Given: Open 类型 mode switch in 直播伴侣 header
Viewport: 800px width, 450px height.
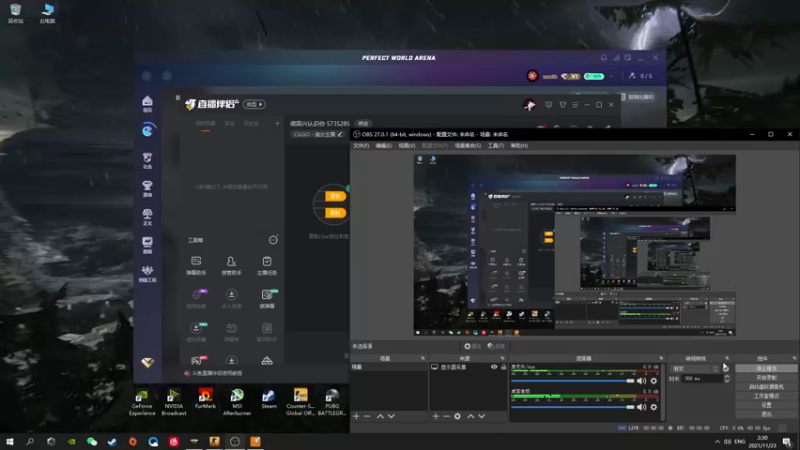Looking at the screenshot, I should pyautogui.click(x=254, y=104).
